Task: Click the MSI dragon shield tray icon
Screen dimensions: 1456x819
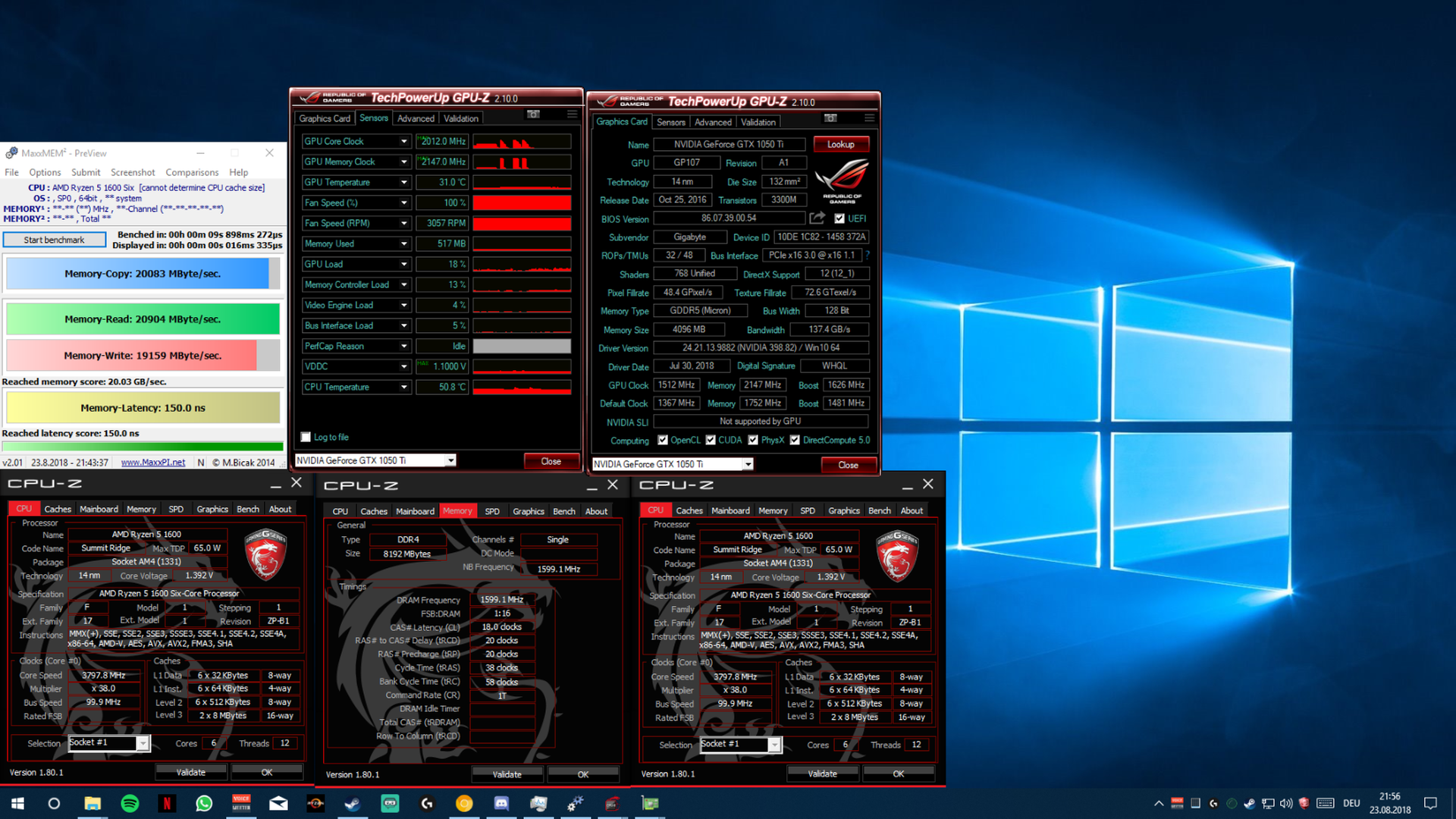Action: click(1304, 803)
